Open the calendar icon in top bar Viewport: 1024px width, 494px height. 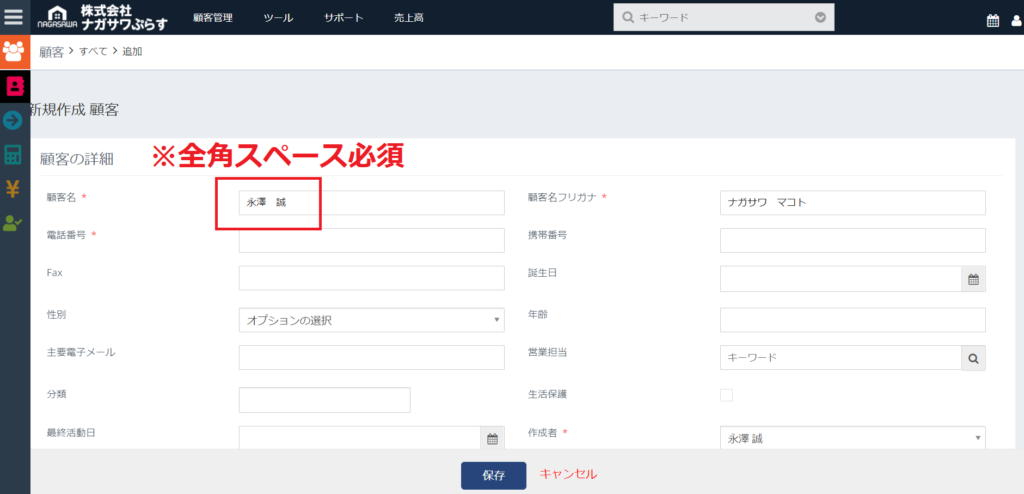(993, 19)
